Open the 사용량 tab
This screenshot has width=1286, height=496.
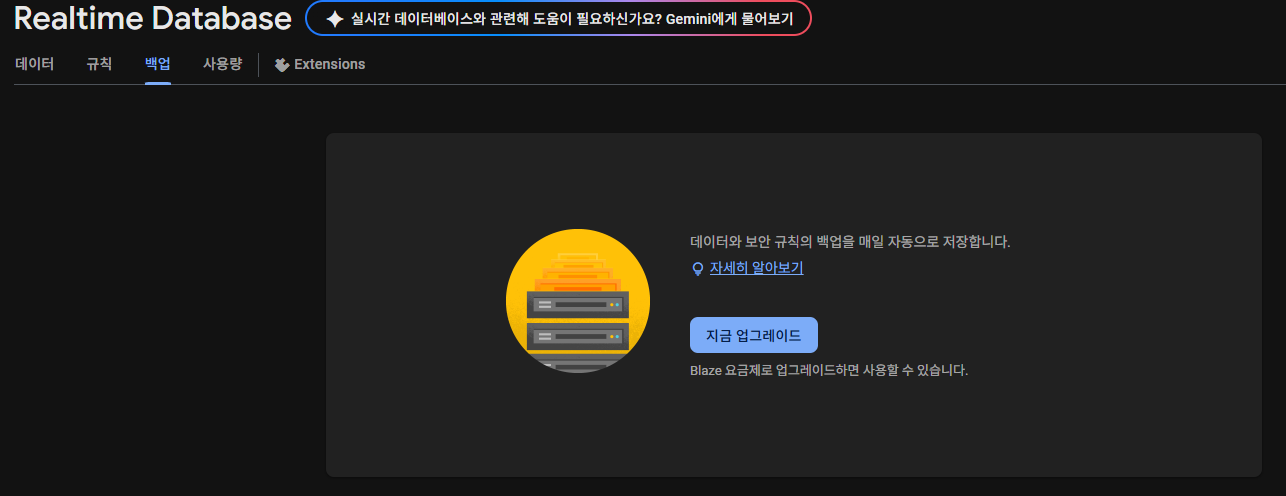click(x=222, y=64)
